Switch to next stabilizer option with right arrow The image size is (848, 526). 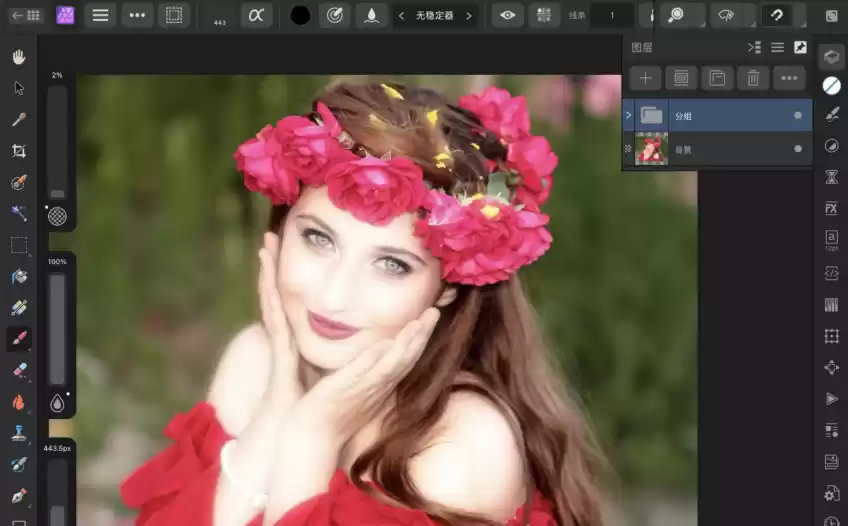tap(468, 16)
